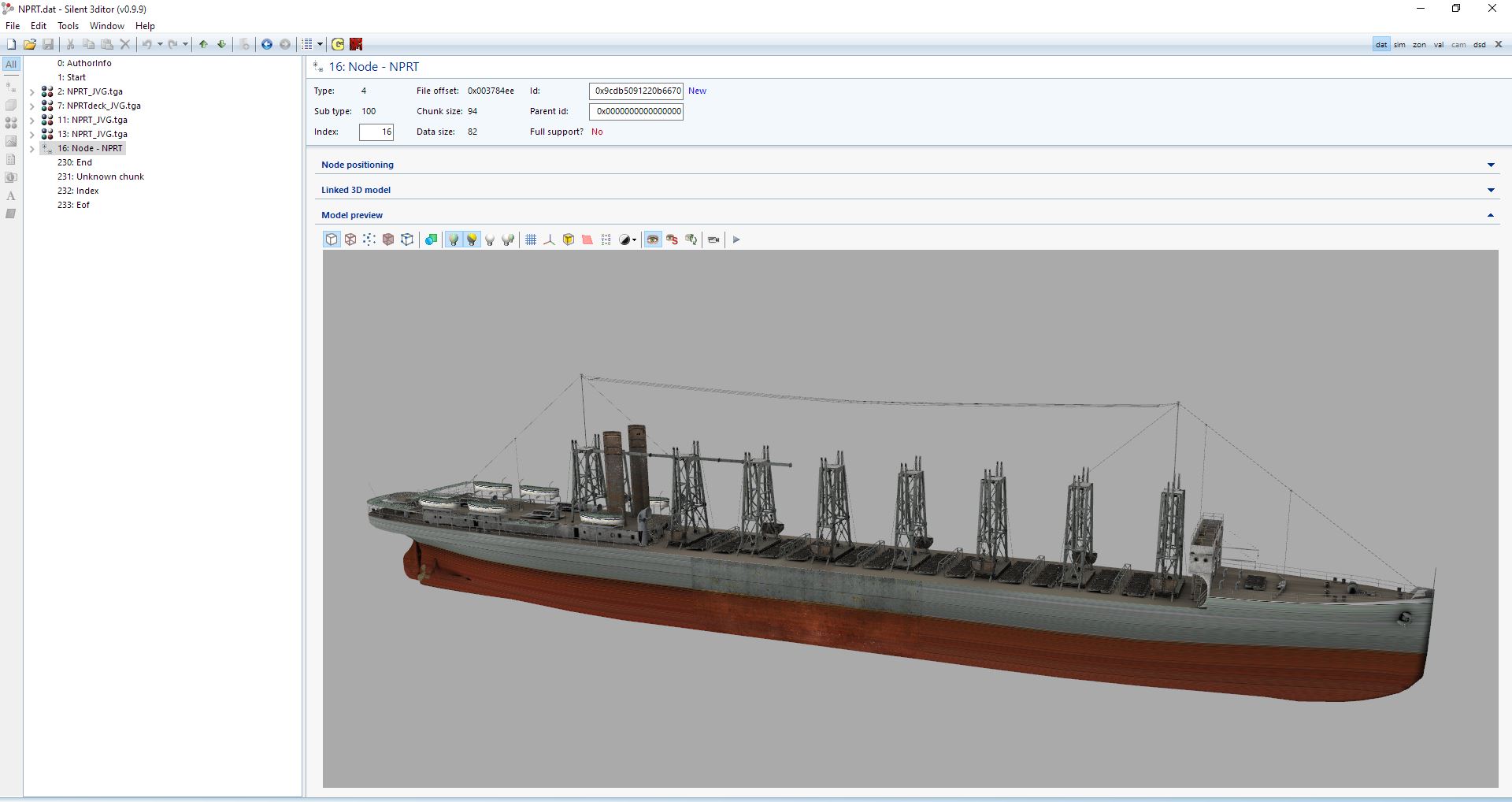Click the yellow bounding box icon
The height and width of the screenshot is (802, 1512).
pos(569,239)
